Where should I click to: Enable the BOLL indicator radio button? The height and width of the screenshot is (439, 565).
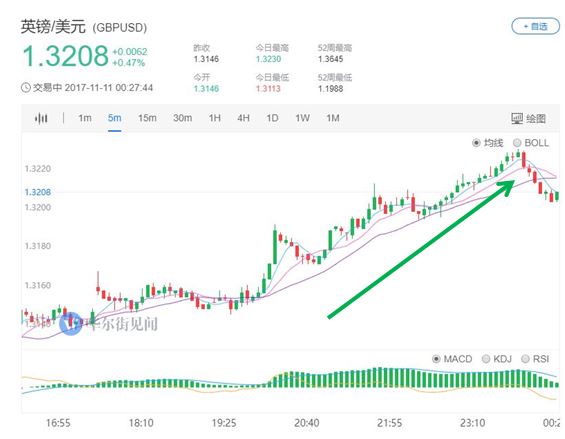click(x=517, y=143)
